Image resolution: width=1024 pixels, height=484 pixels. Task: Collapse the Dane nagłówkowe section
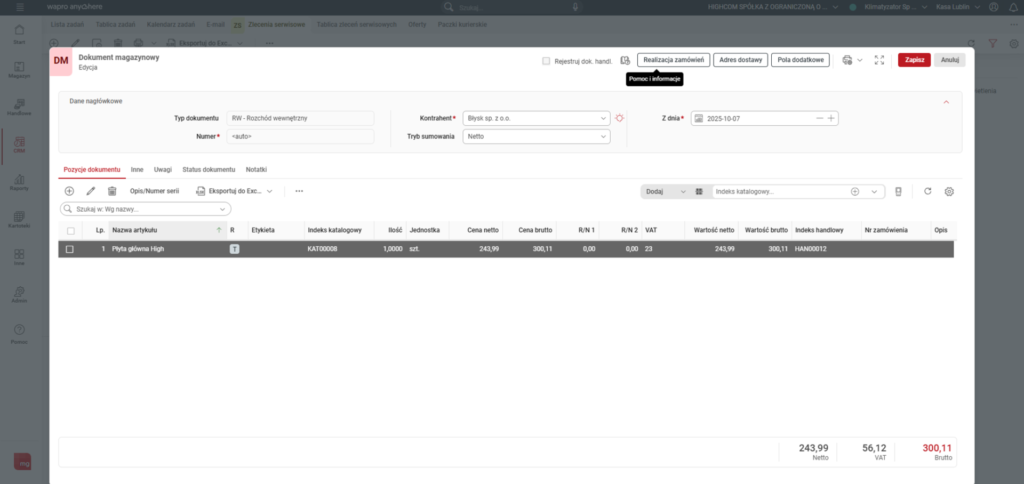pyautogui.click(x=946, y=102)
